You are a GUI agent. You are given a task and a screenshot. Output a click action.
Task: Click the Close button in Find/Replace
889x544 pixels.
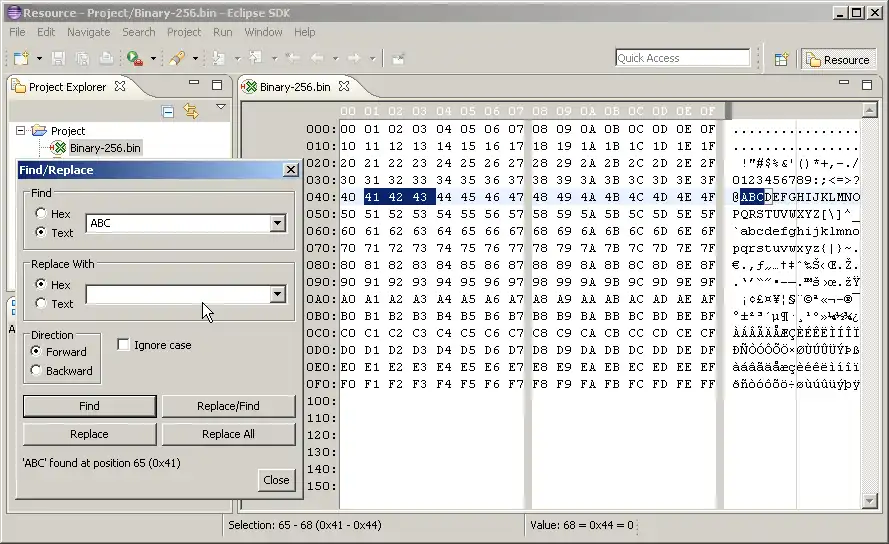tap(276, 480)
